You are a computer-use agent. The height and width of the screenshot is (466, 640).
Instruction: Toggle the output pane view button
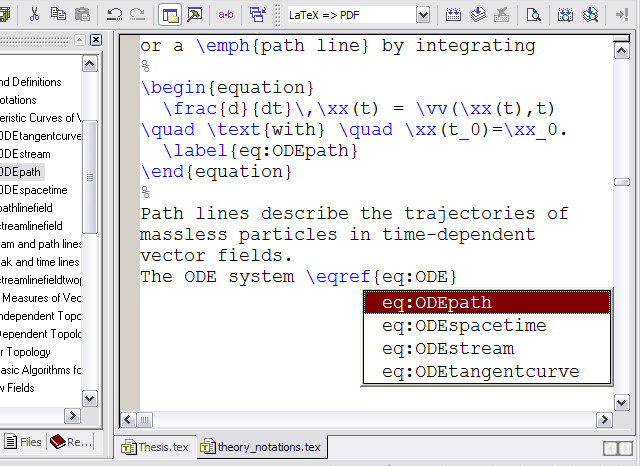194,14
